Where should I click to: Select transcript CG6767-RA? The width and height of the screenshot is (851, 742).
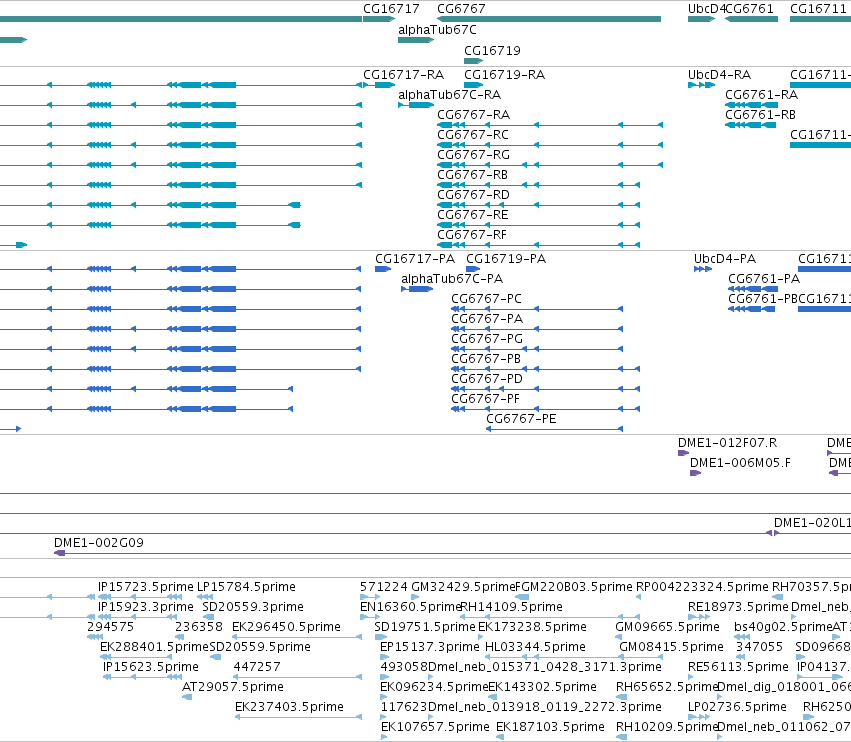[473, 115]
